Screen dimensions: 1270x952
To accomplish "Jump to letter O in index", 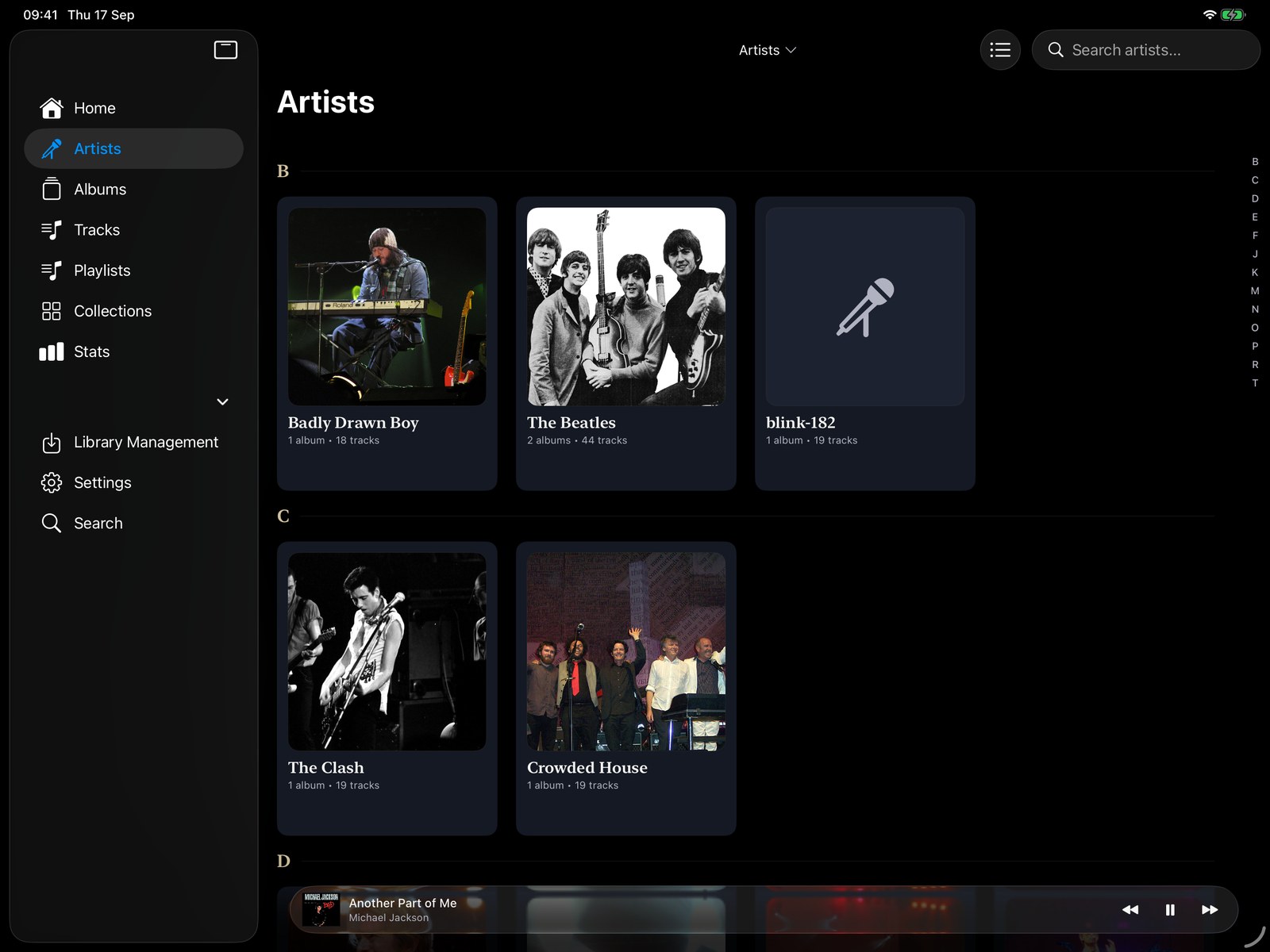I will pyautogui.click(x=1255, y=328).
